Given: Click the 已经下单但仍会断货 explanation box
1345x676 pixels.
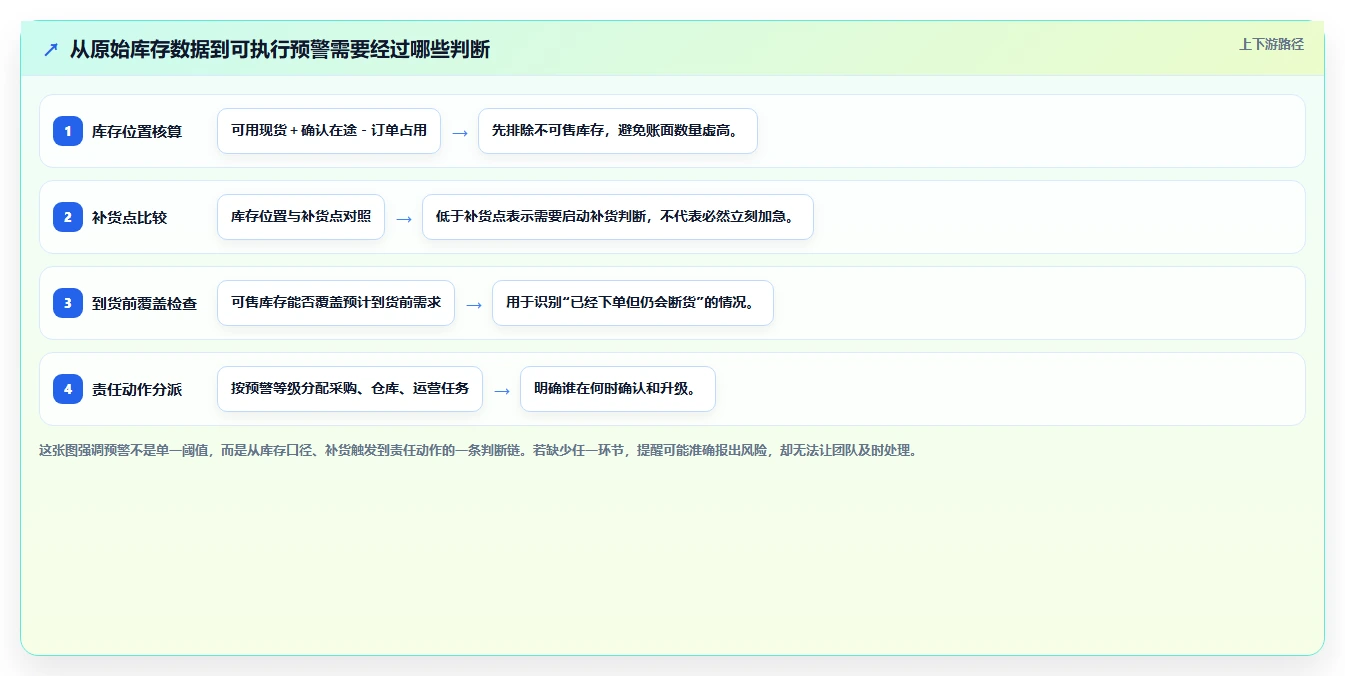Looking at the screenshot, I should (633, 303).
